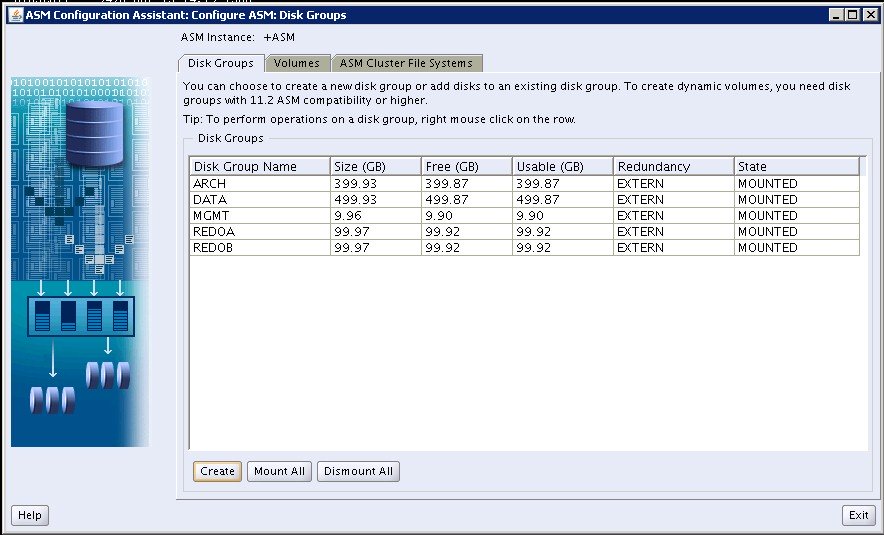Open Help
The width and height of the screenshot is (884, 535).
30,515
